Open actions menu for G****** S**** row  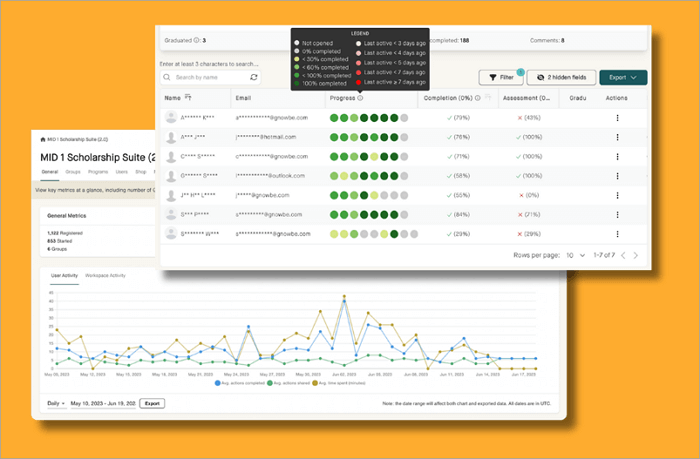pyautogui.click(x=617, y=176)
